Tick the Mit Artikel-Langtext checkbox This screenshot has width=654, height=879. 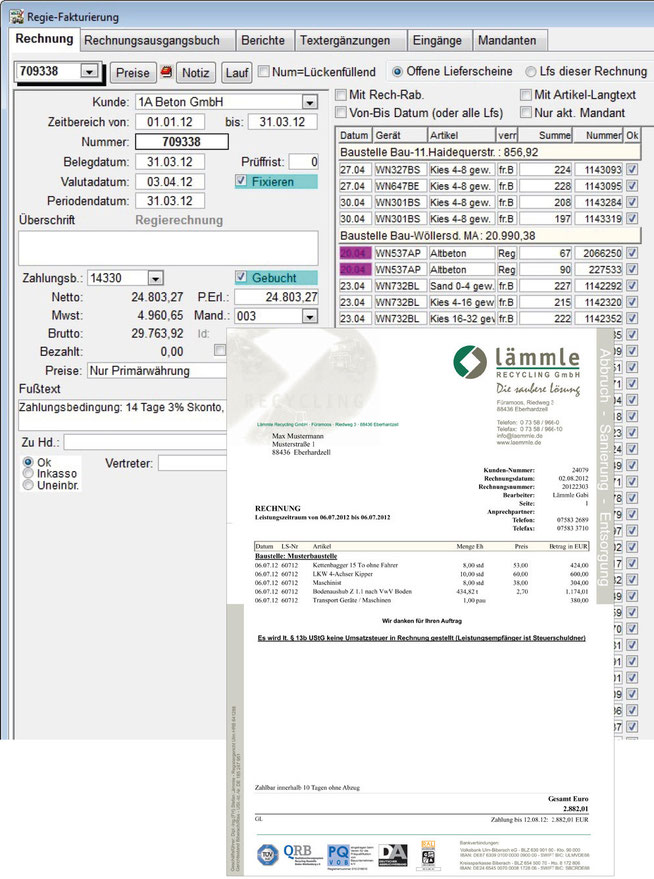(x=526, y=95)
